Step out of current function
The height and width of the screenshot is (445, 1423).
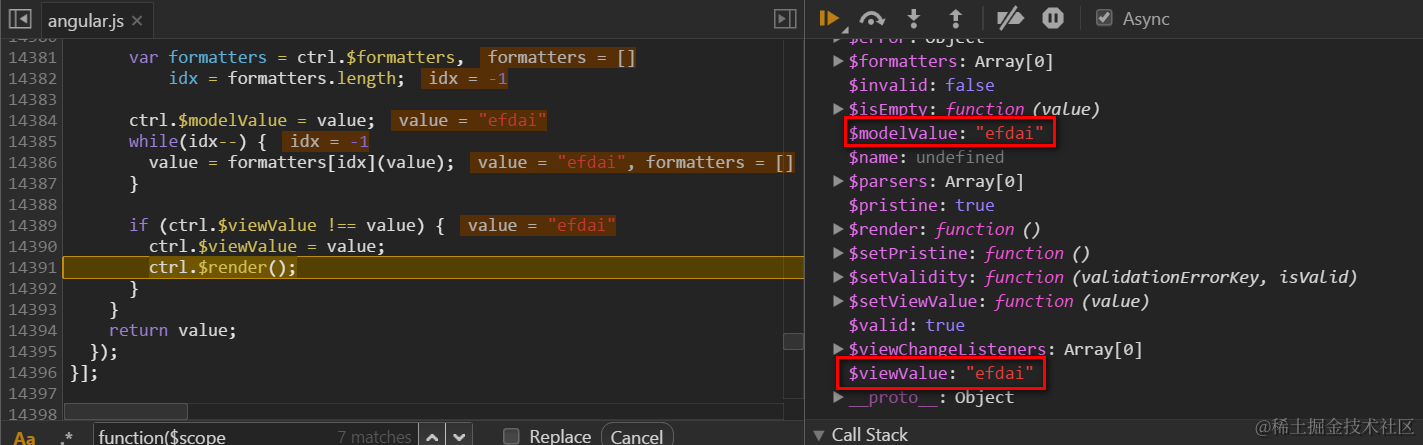click(x=955, y=18)
